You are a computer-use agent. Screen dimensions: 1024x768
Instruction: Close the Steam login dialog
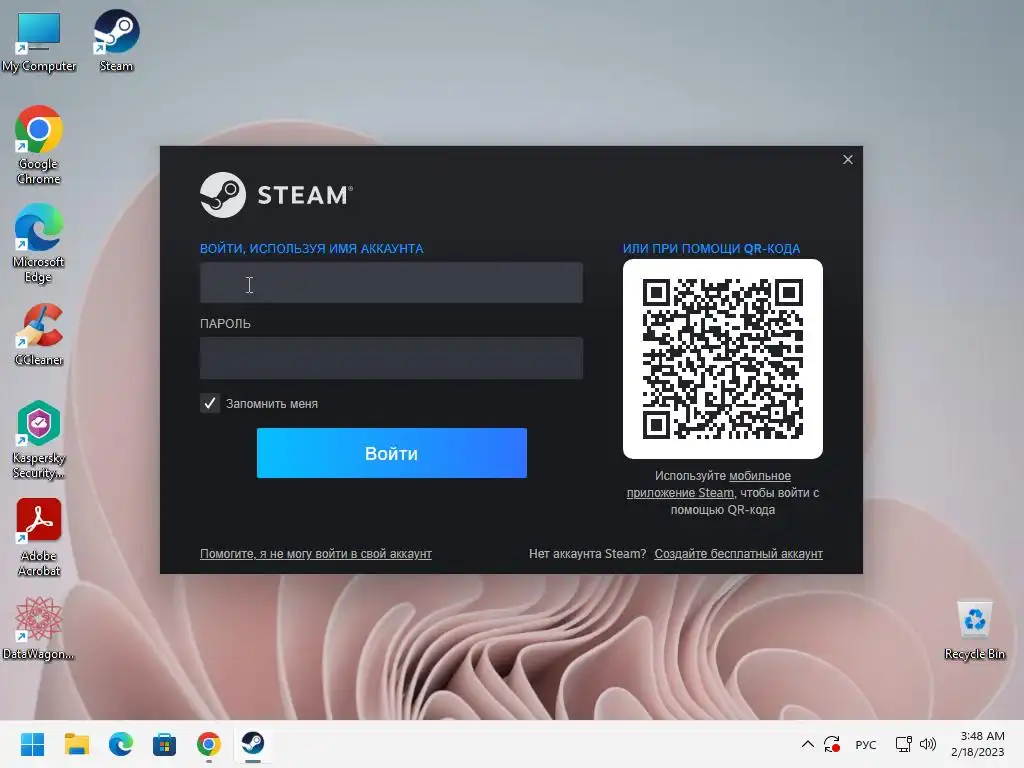click(x=848, y=159)
